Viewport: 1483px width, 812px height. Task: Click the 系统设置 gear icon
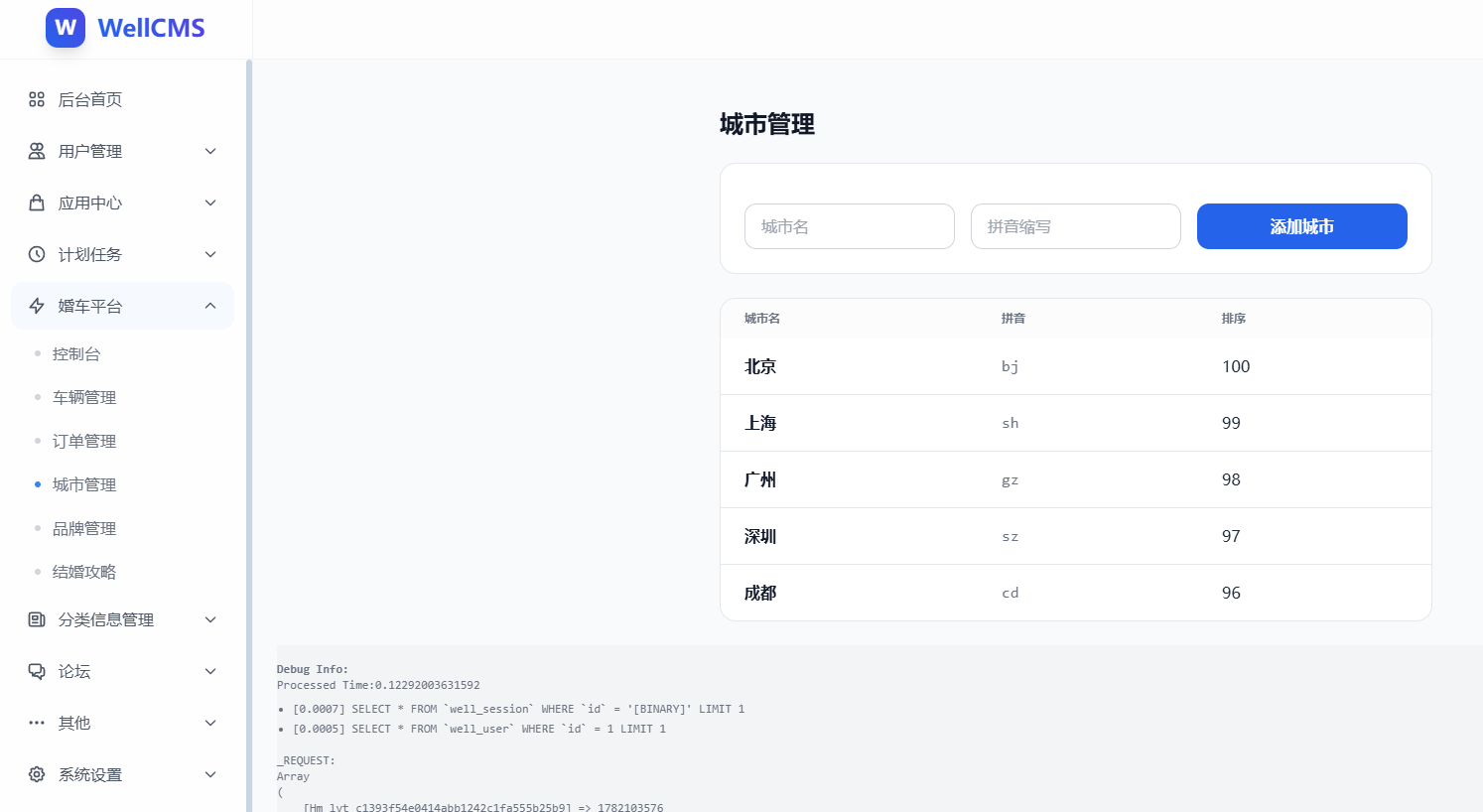(x=37, y=774)
